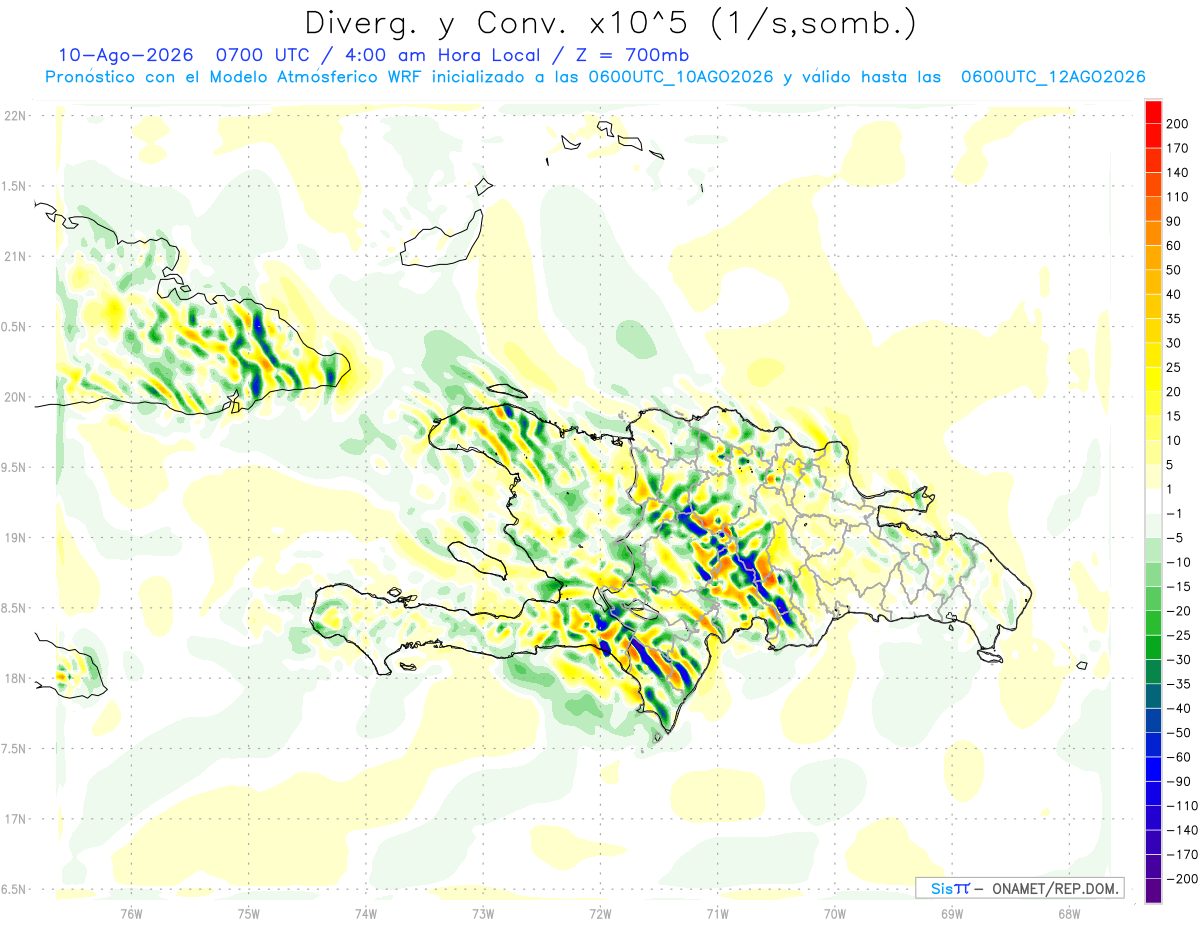The width and height of the screenshot is (1200, 927).
Task: Click the yellow legend band between 20 and 25
Action: (1153, 380)
